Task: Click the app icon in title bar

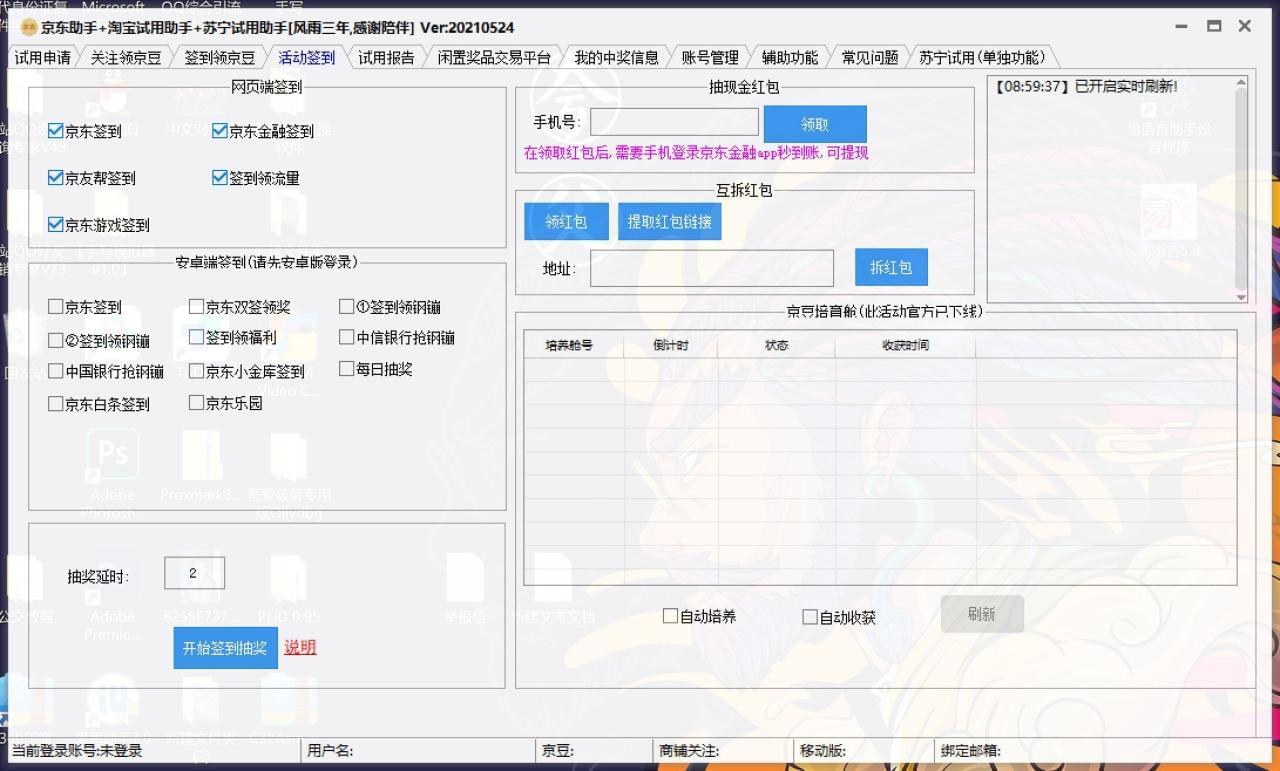Action: pos(29,27)
